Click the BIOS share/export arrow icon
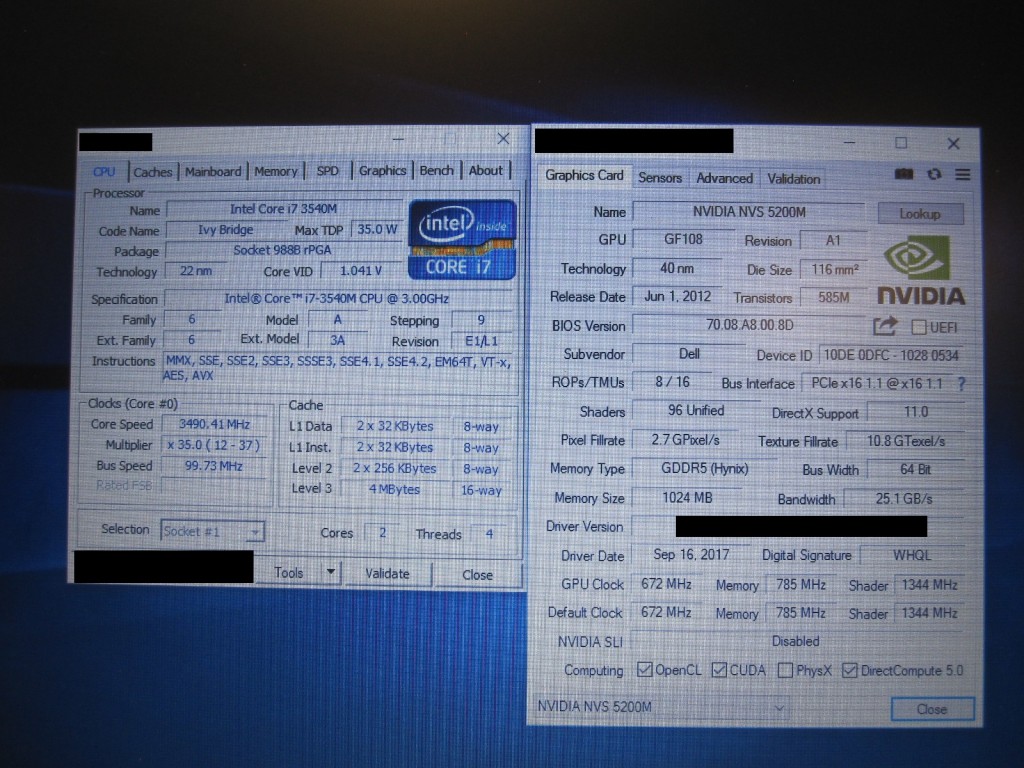 click(x=885, y=325)
